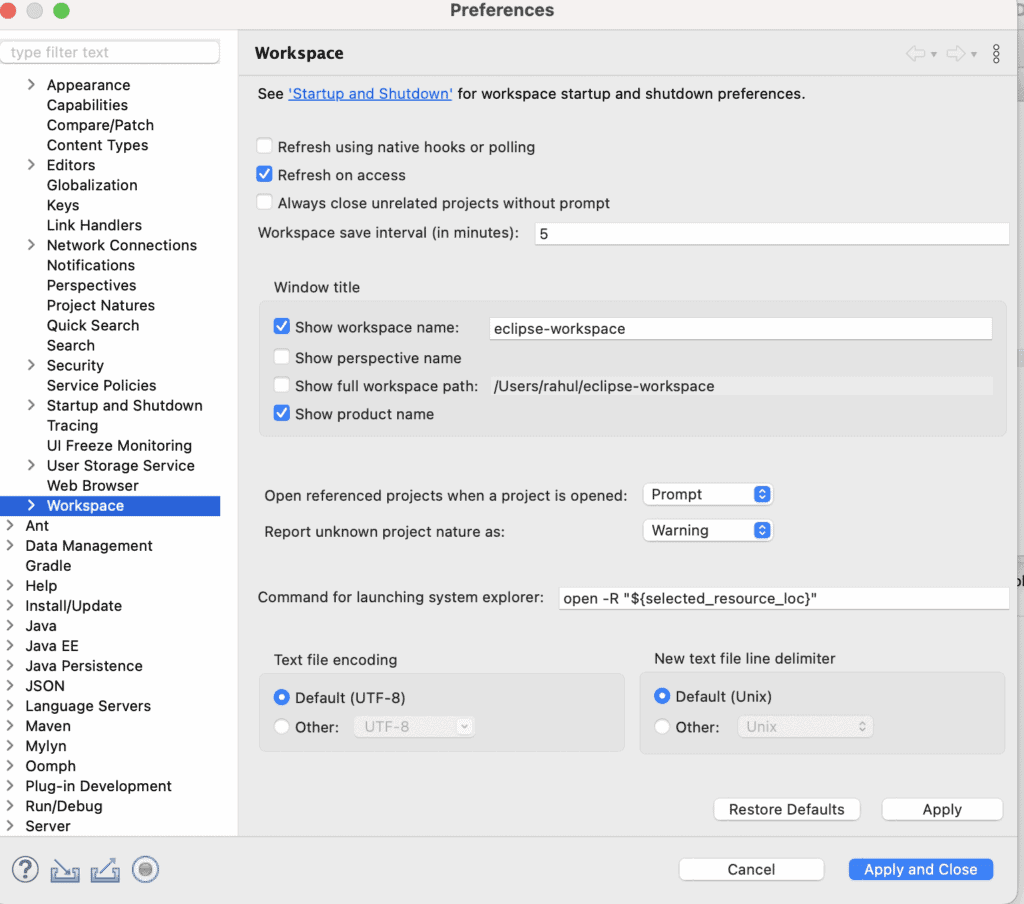Enable Always close unrelated projects without prompt
The height and width of the screenshot is (904, 1024).
[264, 202]
